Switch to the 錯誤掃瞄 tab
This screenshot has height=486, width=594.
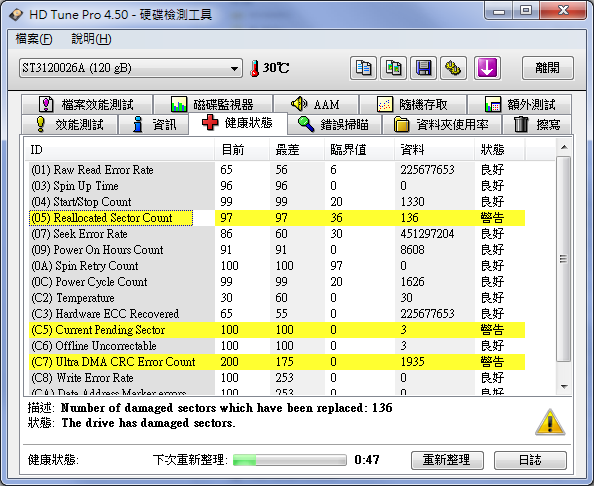(x=334, y=124)
